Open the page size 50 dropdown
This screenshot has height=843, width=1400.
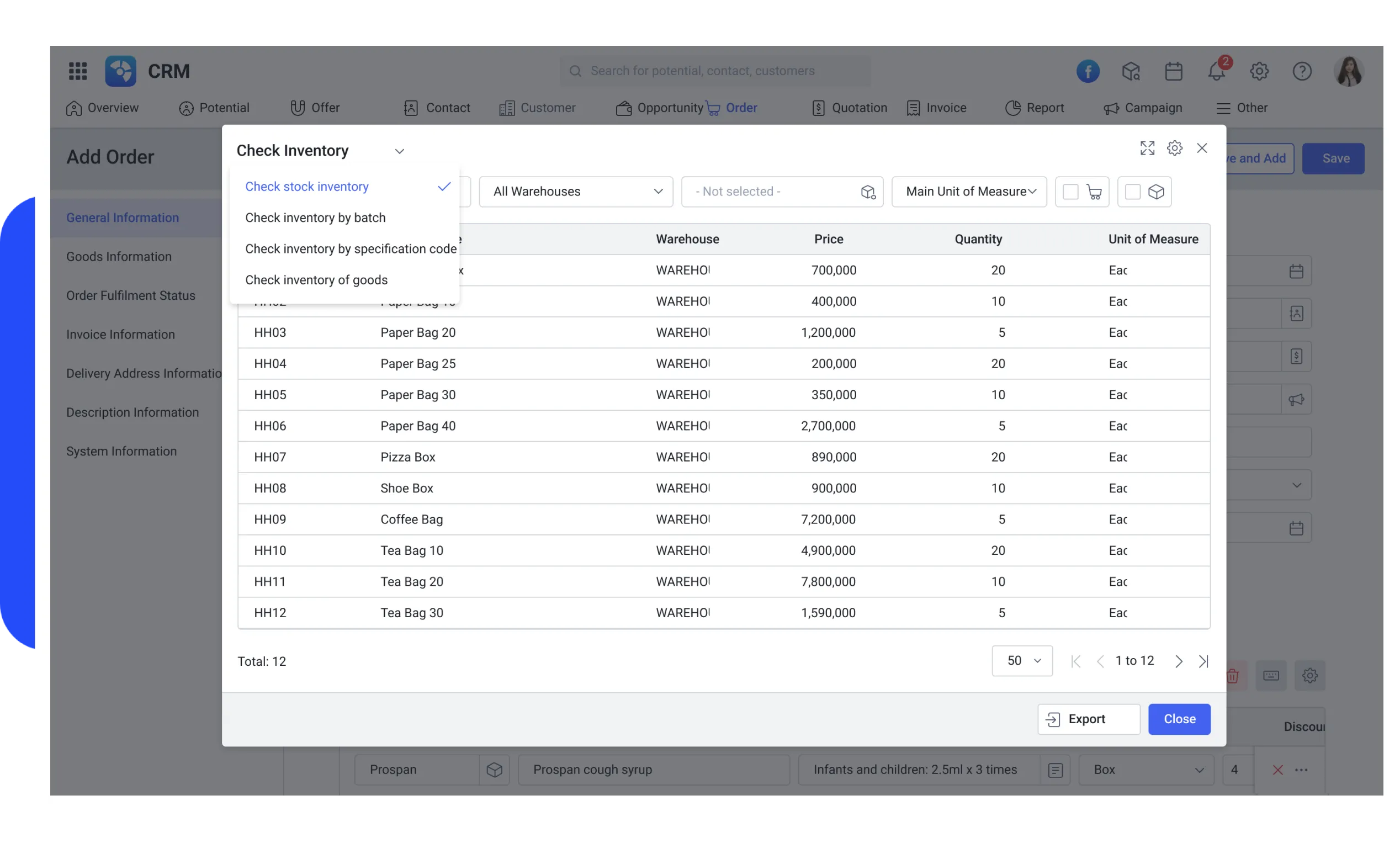1021,661
